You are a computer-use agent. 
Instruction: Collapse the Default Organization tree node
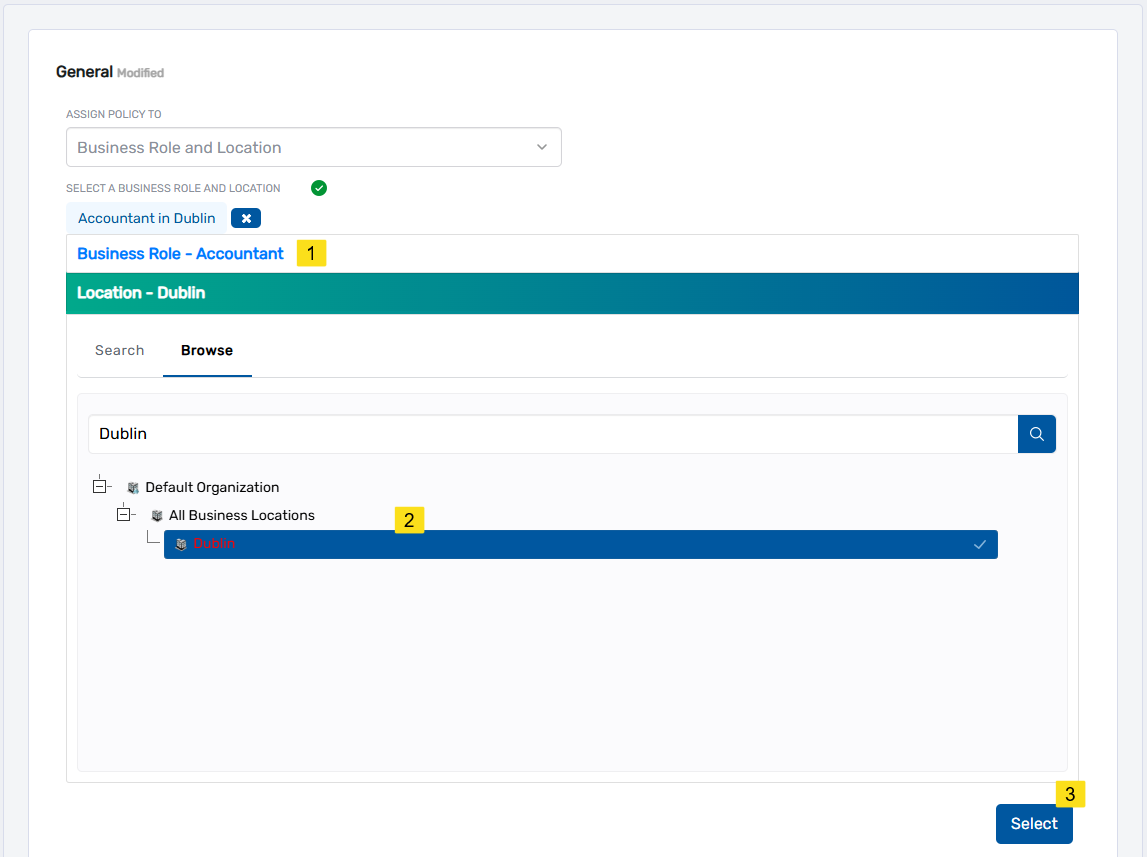101,485
